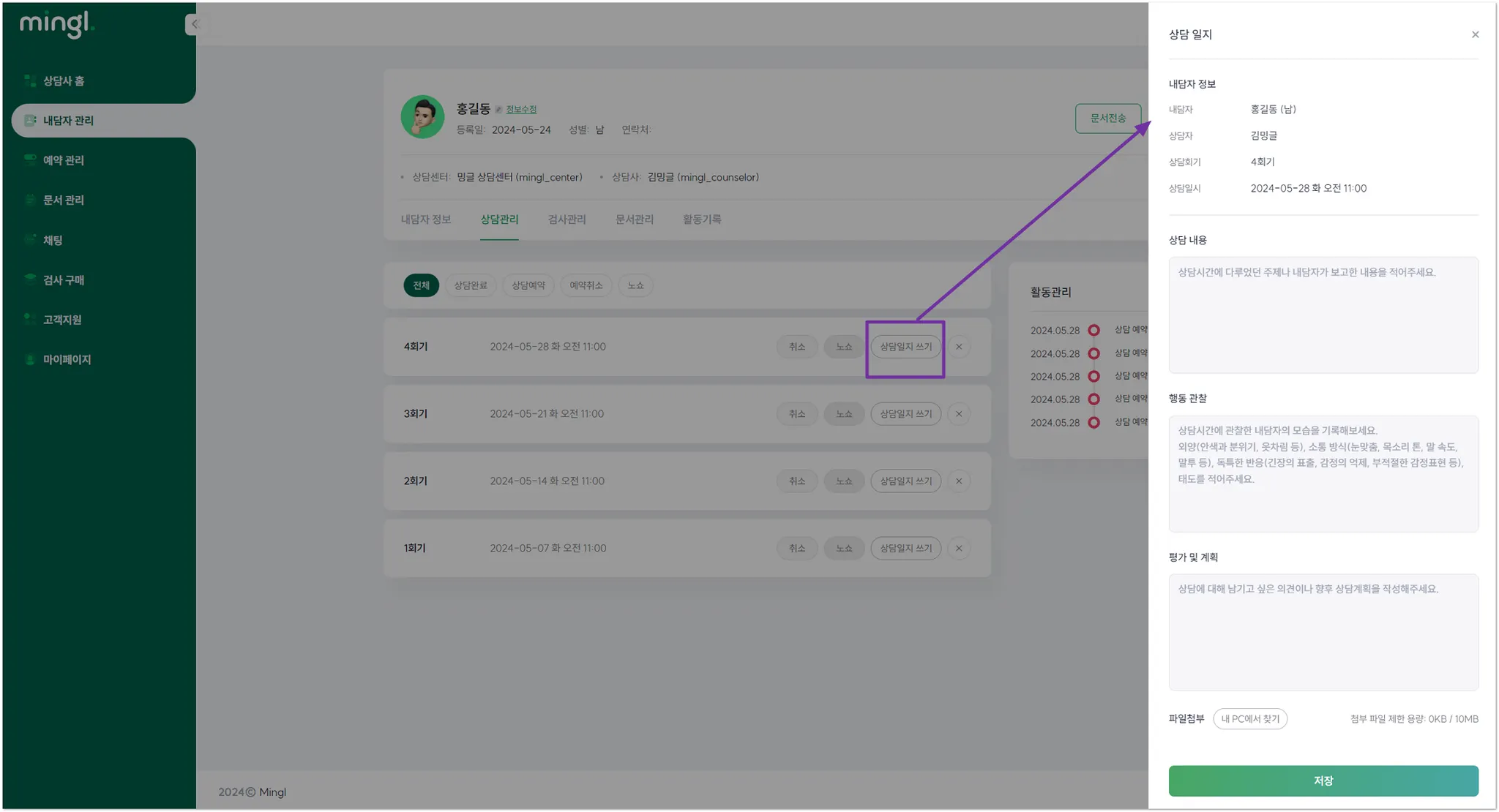Collapse the sidebar with chevron arrow
The width and height of the screenshot is (1499, 812).
click(194, 24)
